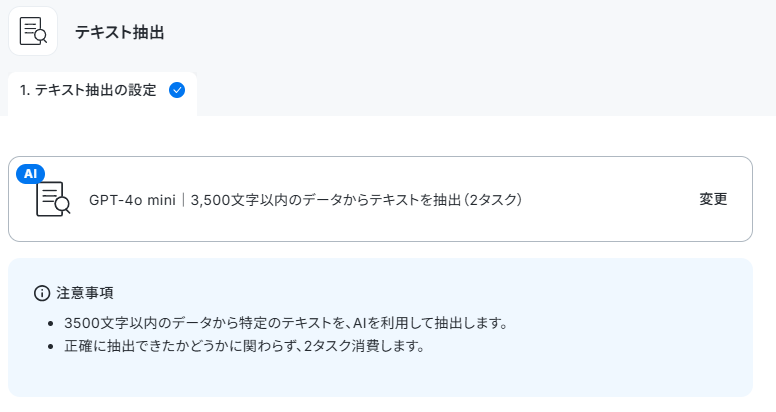Click the テキスト抽出 header document-search icon
Screen dimensions: 776x412
click(x=33, y=31)
